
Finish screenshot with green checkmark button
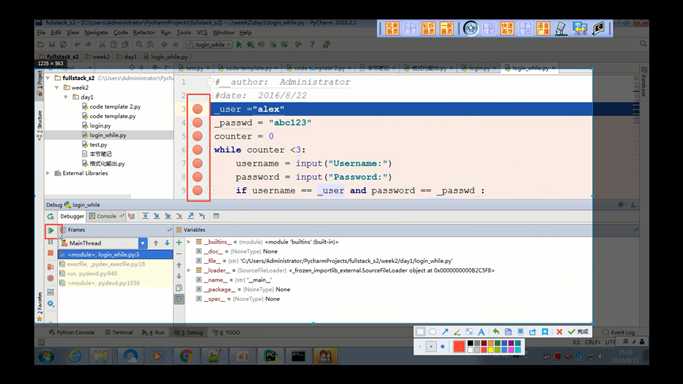[578, 332]
